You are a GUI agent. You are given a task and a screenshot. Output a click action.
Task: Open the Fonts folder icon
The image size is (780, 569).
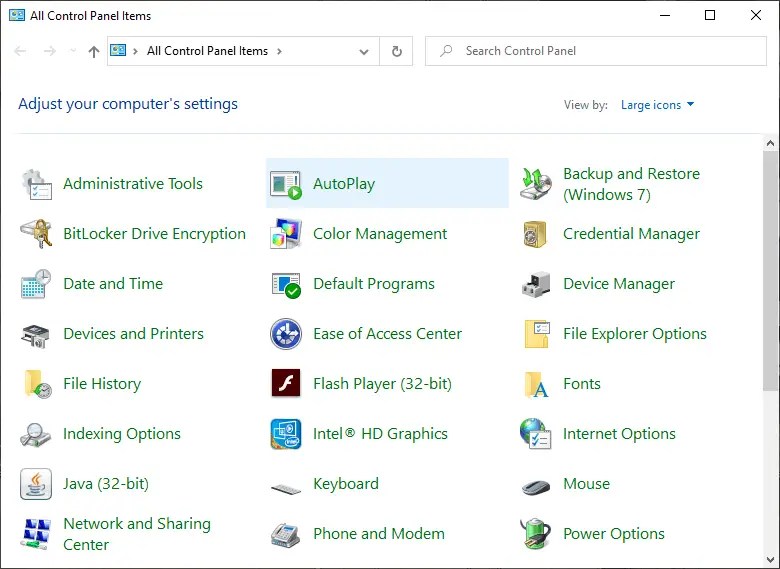pyautogui.click(x=536, y=384)
